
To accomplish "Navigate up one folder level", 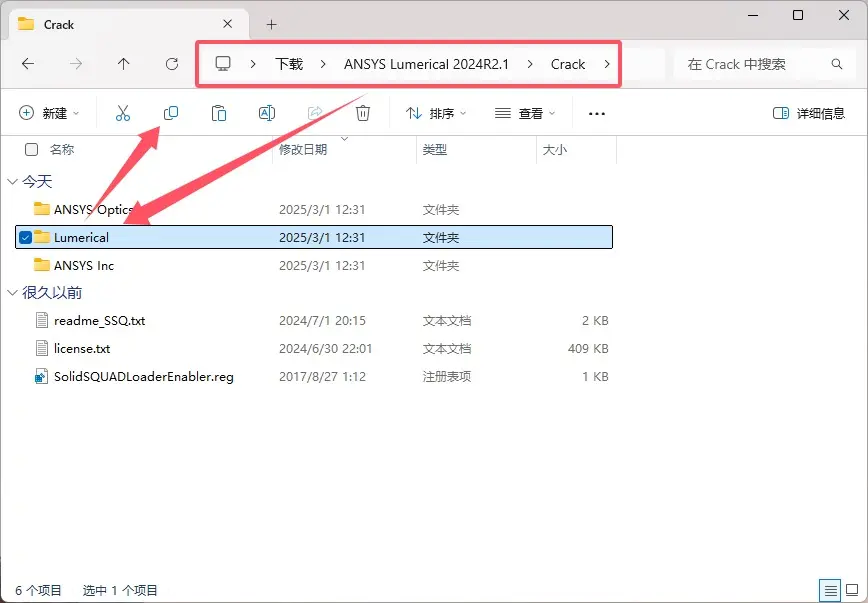I will tap(124, 64).
